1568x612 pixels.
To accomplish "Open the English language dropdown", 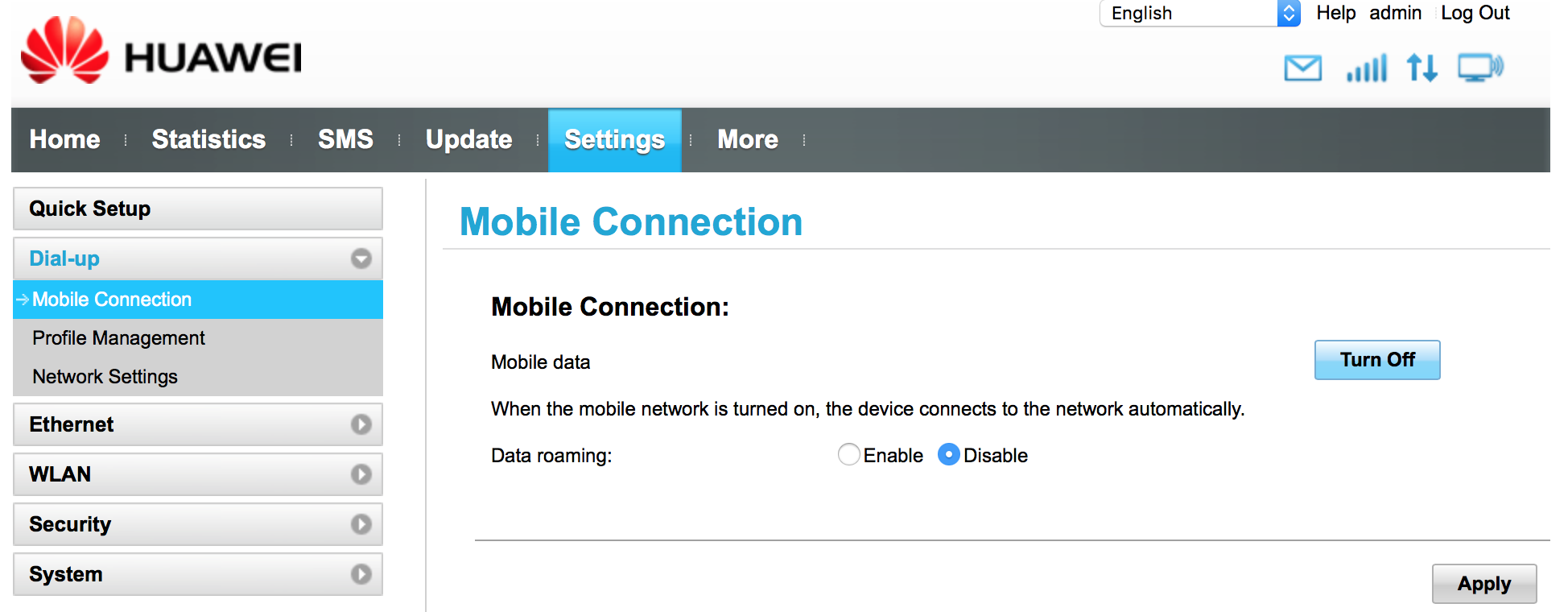I will click(1200, 13).
